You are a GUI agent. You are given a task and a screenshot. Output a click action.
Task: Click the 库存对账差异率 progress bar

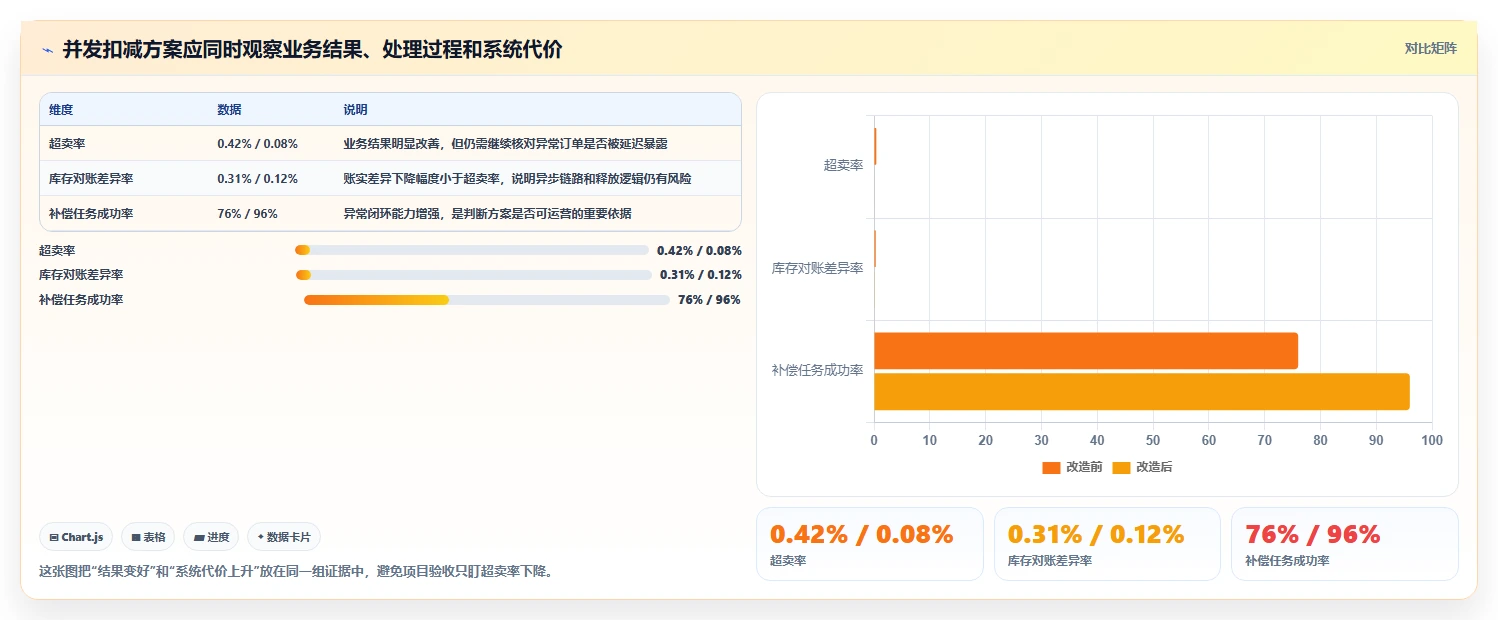[x=473, y=275]
